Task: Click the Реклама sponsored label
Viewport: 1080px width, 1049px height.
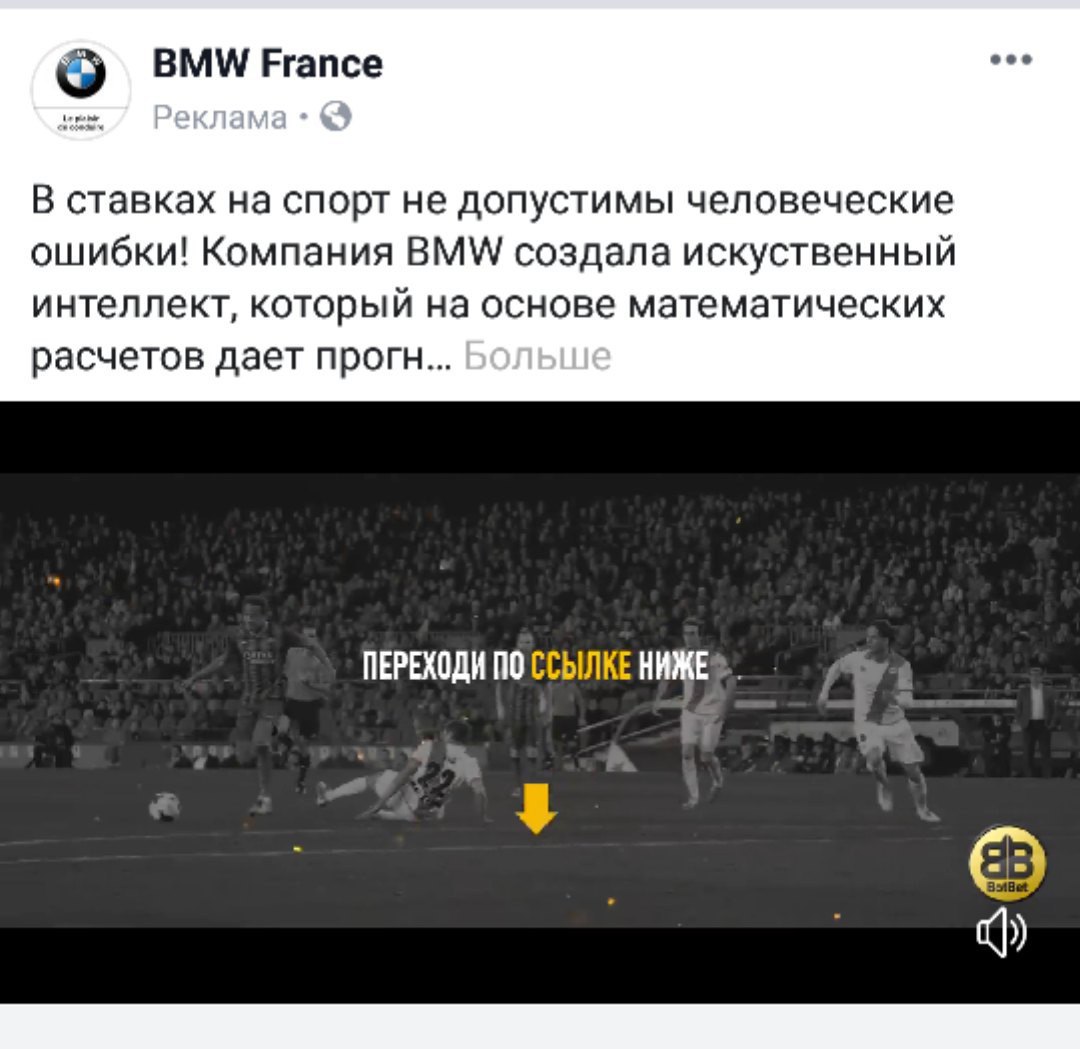Action: (x=220, y=117)
